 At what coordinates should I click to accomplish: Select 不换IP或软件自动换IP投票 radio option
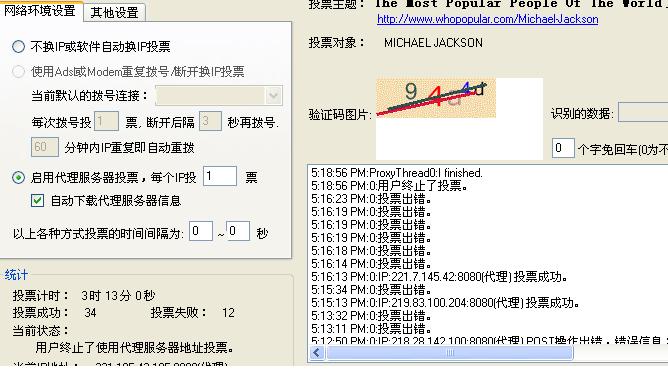(x=18, y=46)
